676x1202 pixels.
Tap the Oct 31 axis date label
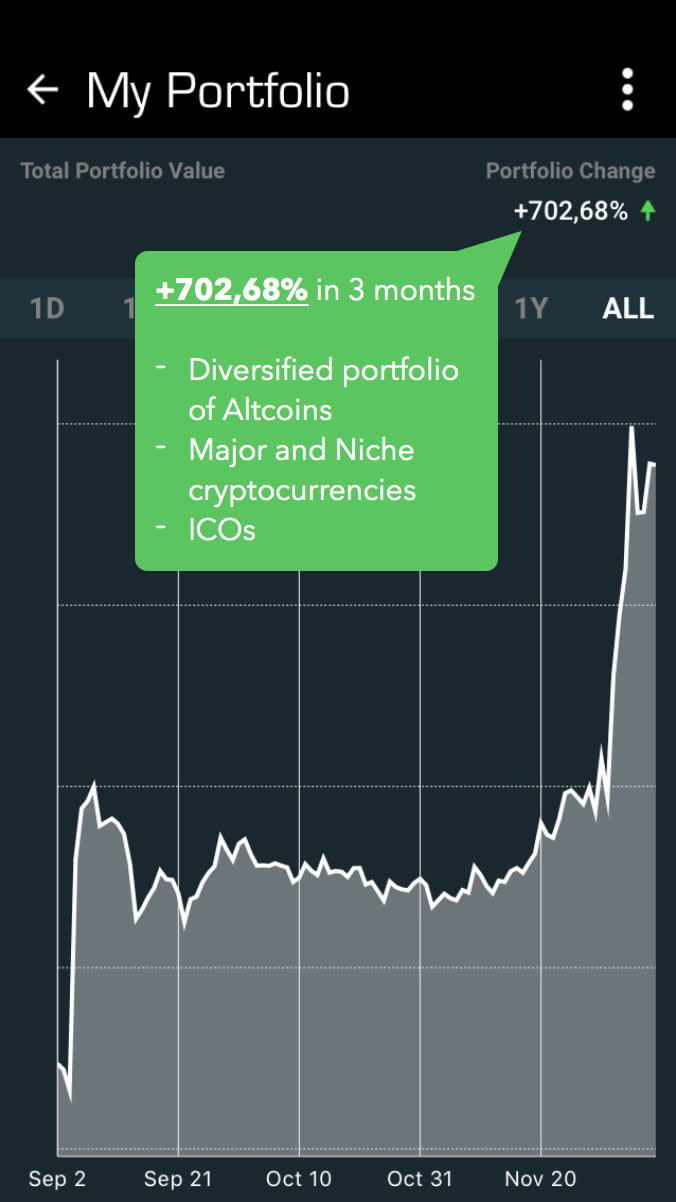420,1179
